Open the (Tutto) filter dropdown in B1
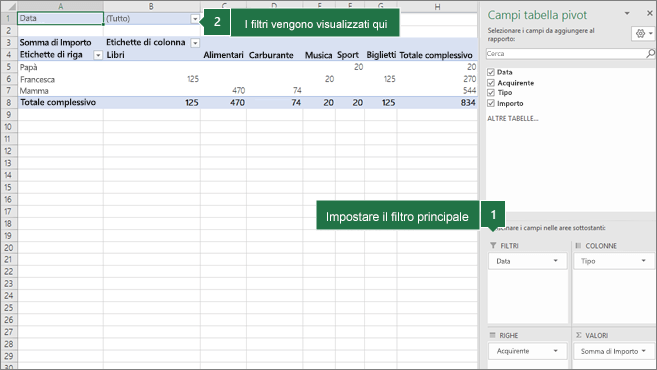657x370 pixels. click(195, 19)
